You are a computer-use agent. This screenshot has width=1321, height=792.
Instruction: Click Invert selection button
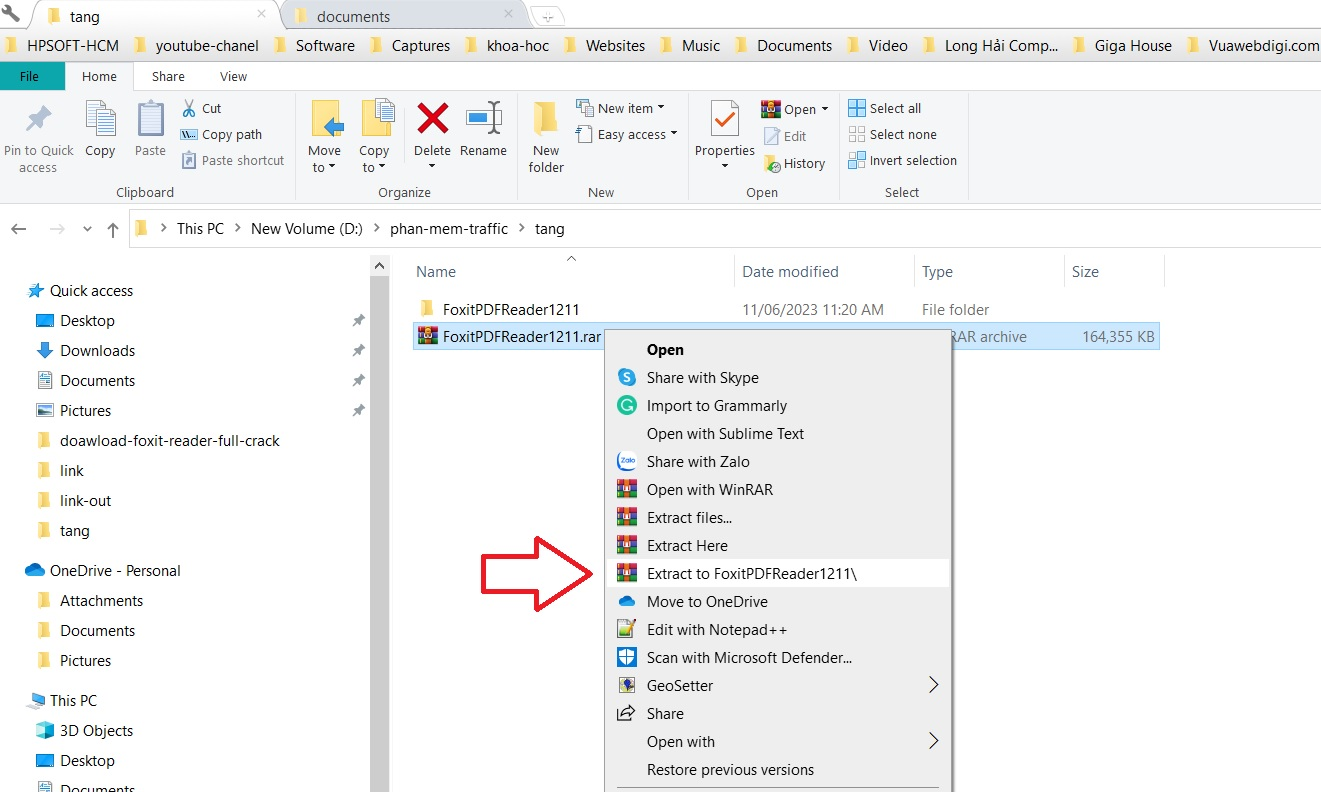tap(903, 160)
